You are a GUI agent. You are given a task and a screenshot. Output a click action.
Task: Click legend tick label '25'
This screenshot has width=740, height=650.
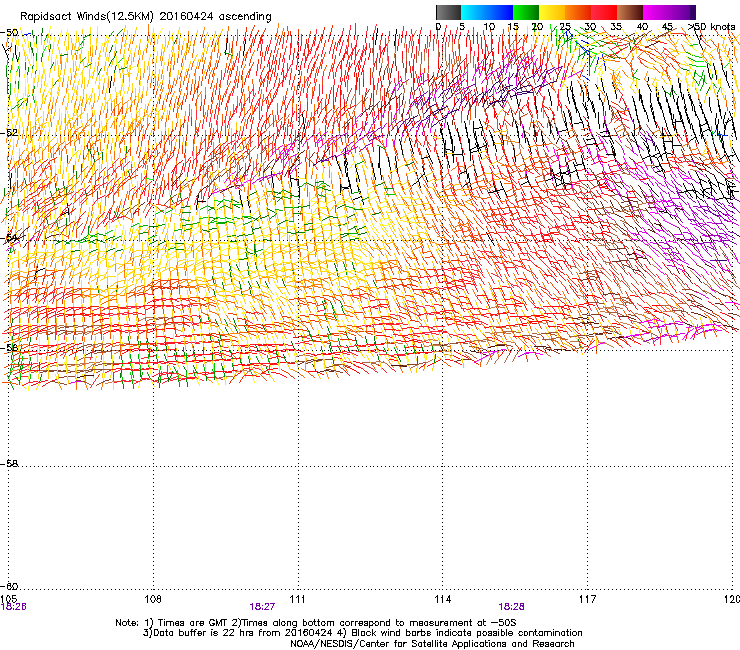tap(565, 26)
